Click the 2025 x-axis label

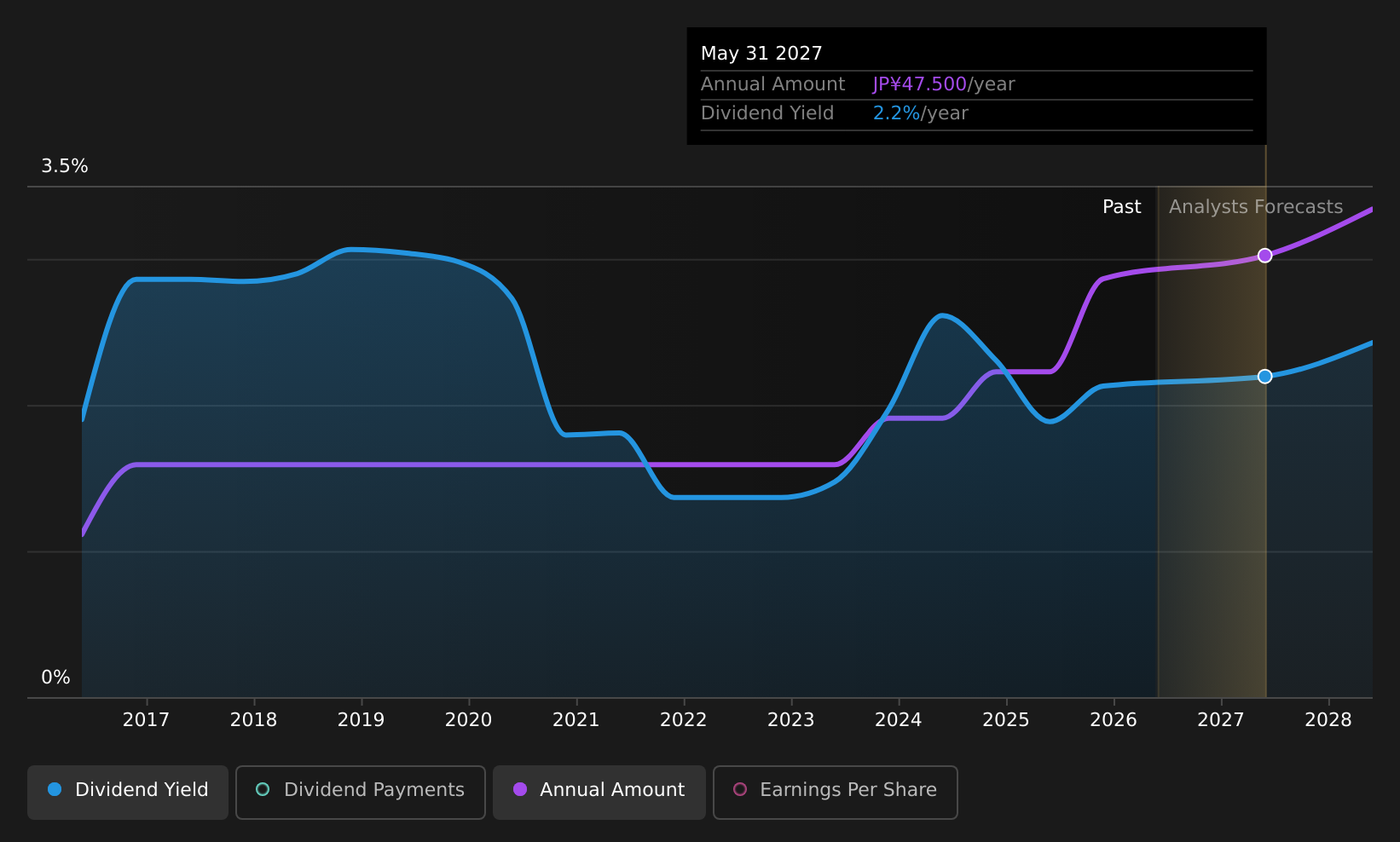pos(1005,720)
